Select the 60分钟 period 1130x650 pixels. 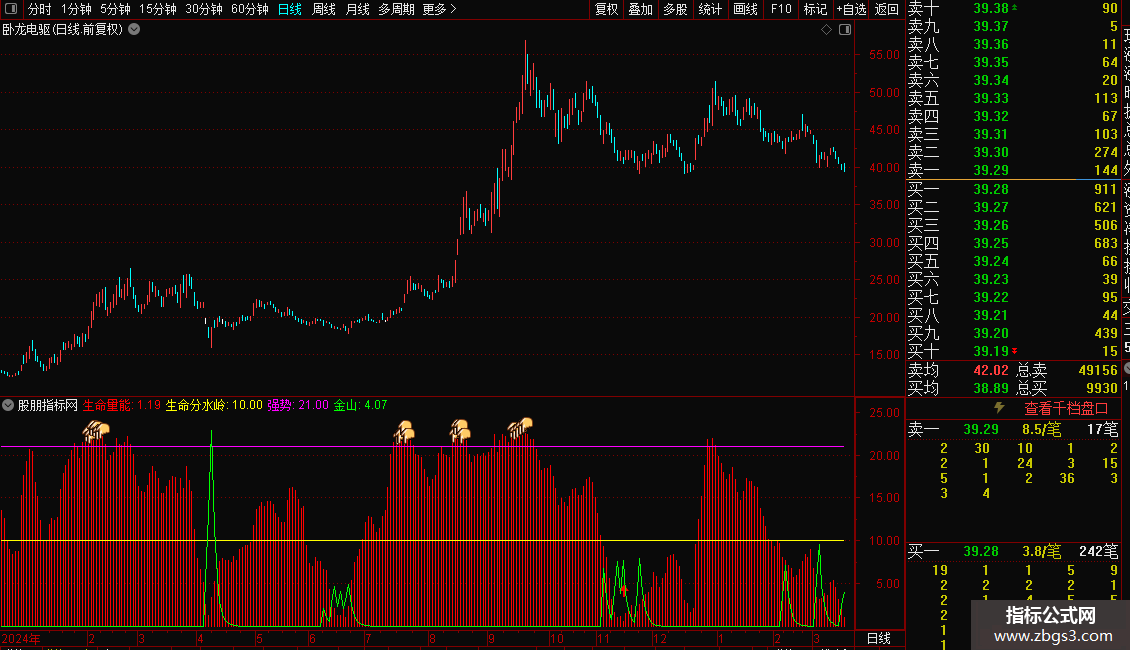tap(250, 9)
